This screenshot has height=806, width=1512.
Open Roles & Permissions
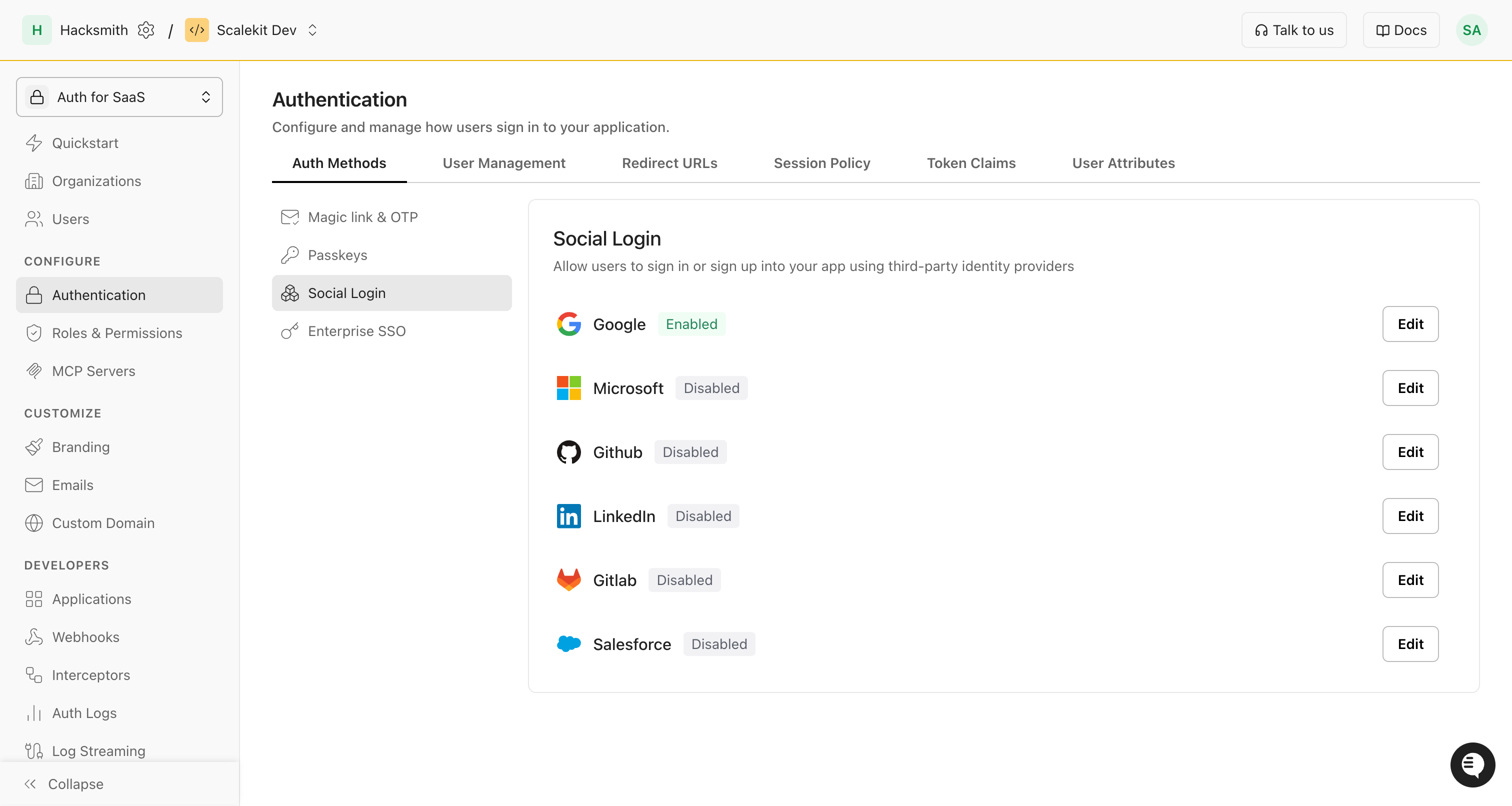(x=119, y=333)
